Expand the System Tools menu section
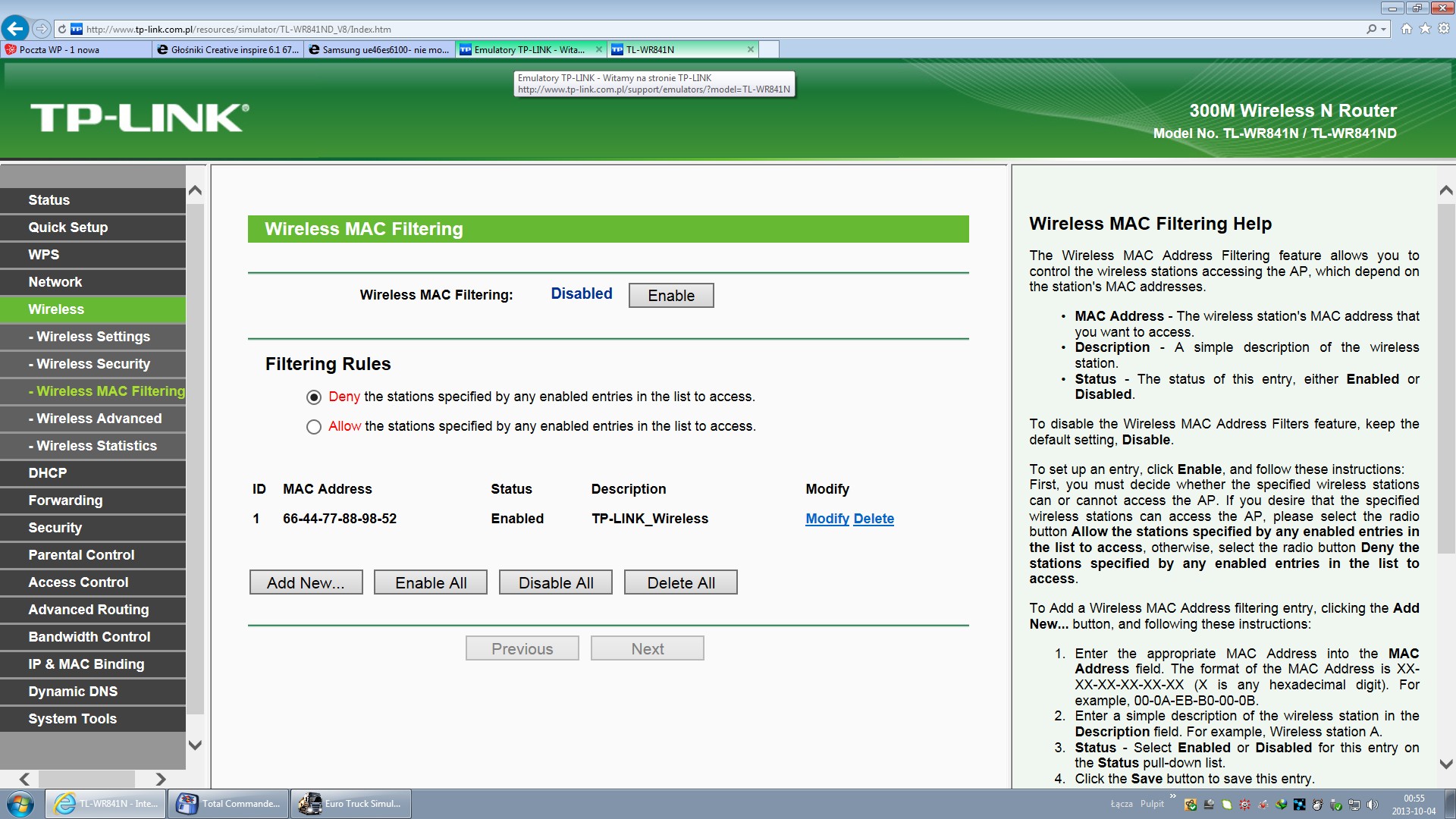The width and height of the screenshot is (1456, 819). pos(73,719)
